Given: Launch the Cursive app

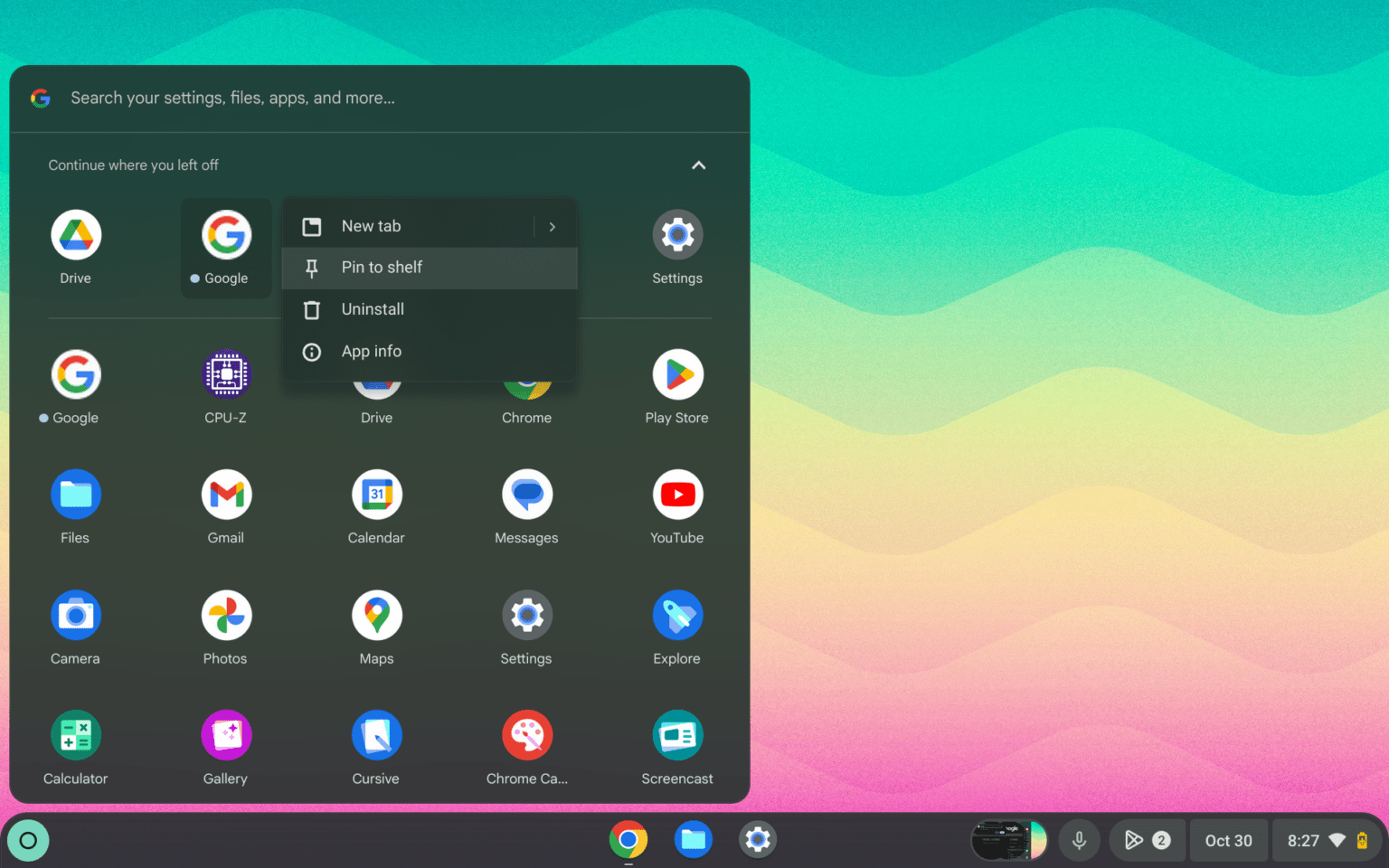Looking at the screenshot, I should (376, 735).
